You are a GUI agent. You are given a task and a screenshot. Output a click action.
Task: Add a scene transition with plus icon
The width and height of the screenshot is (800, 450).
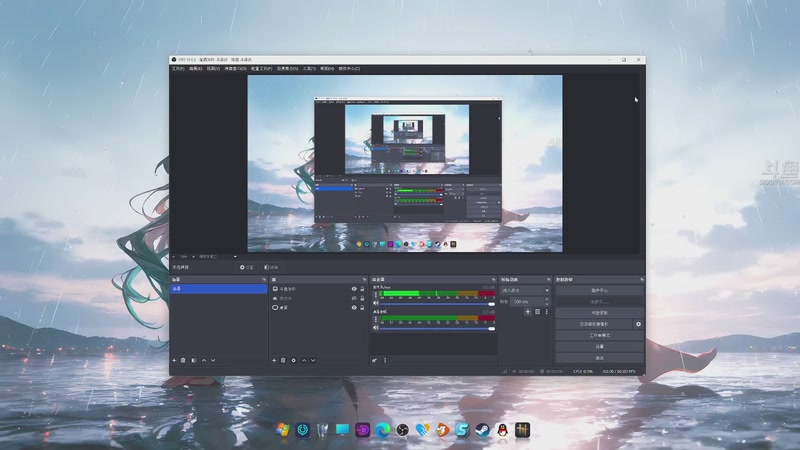[x=528, y=312]
